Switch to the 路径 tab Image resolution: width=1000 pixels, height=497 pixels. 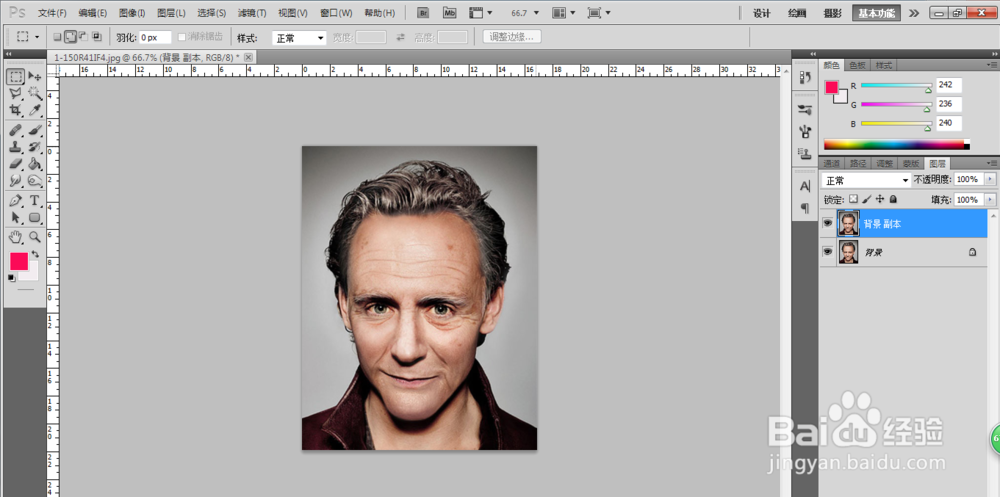coord(858,163)
